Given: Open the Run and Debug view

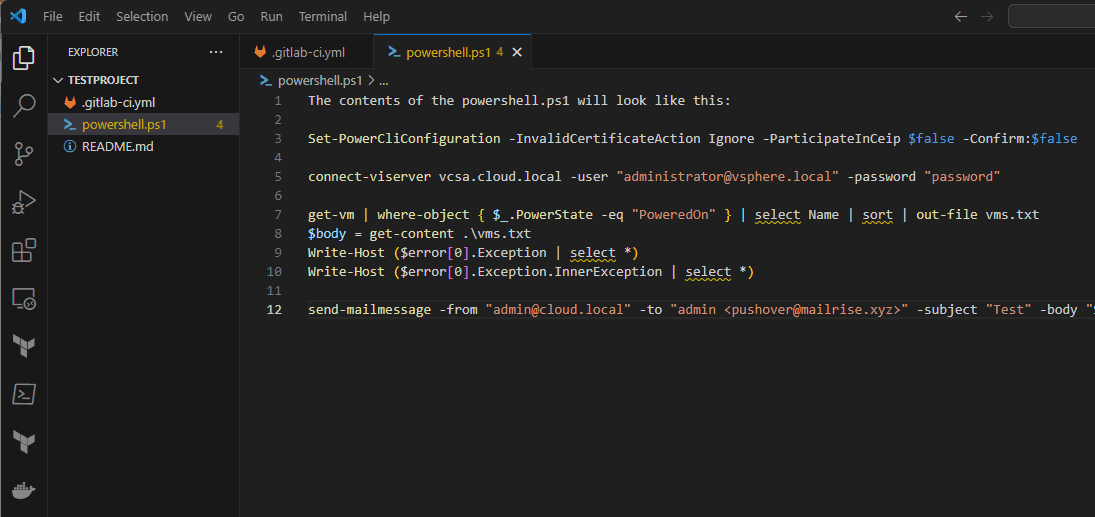Looking at the screenshot, I should 23,202.
